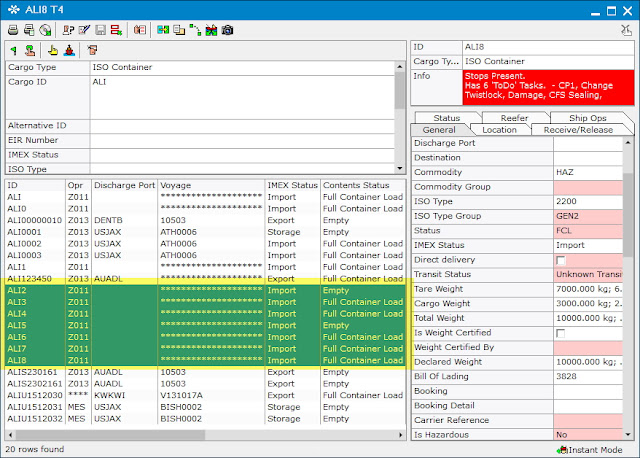This screenshot has height=458, width=640.
Task: Click the camera snapshot icon
Action: [227, 30]
